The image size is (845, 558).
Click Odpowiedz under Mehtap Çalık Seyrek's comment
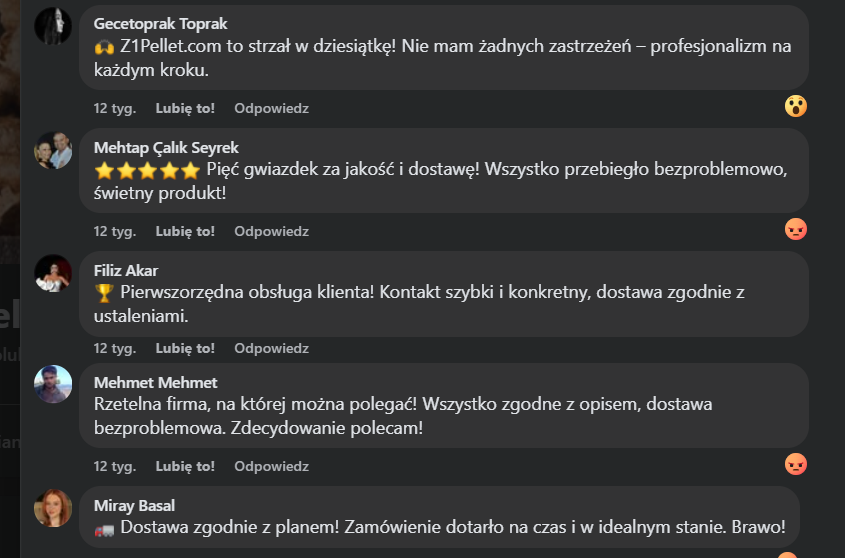271,231
